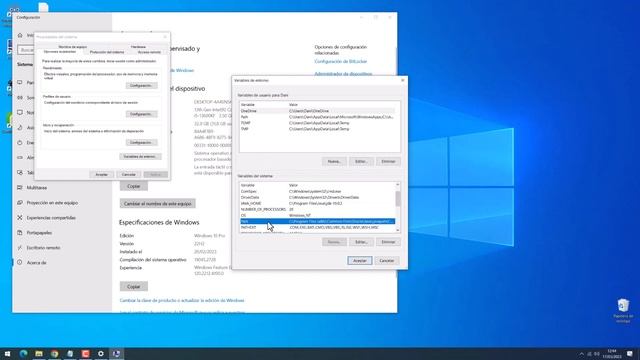
Task: Open the Recycle Bin desktop icon
Action: tap(623, 310)
